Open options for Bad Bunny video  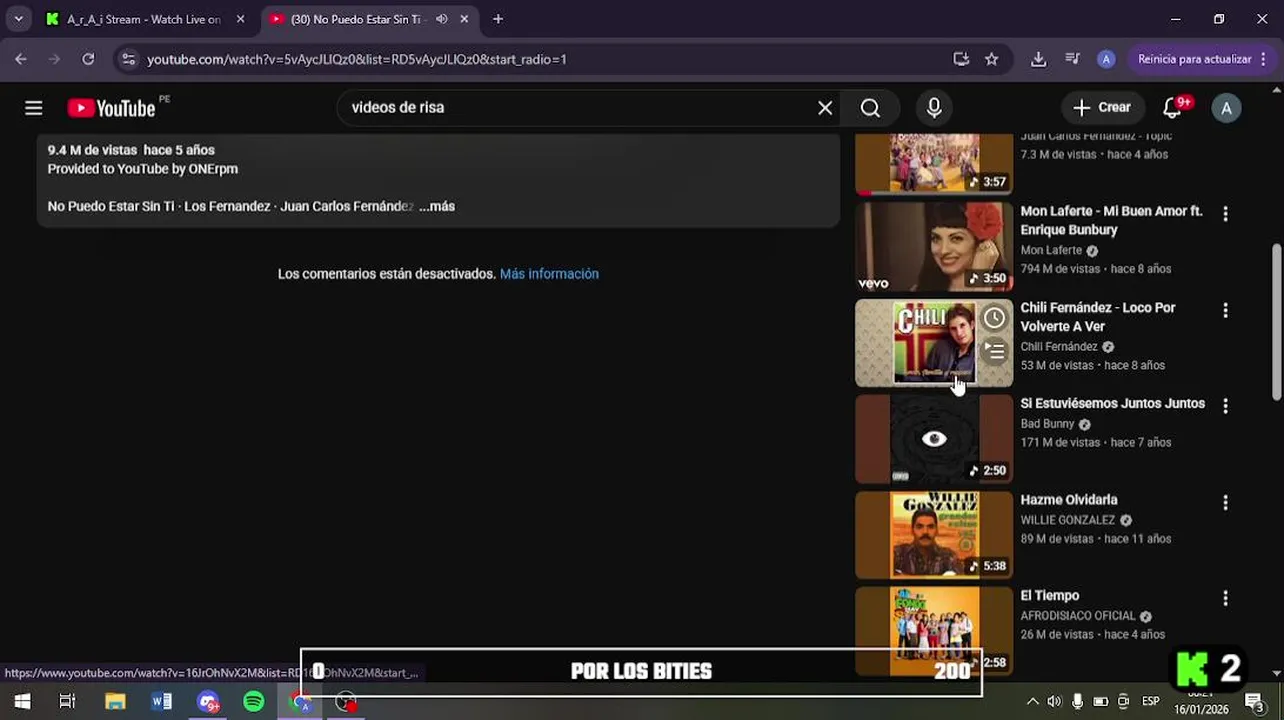point(1225,406)
